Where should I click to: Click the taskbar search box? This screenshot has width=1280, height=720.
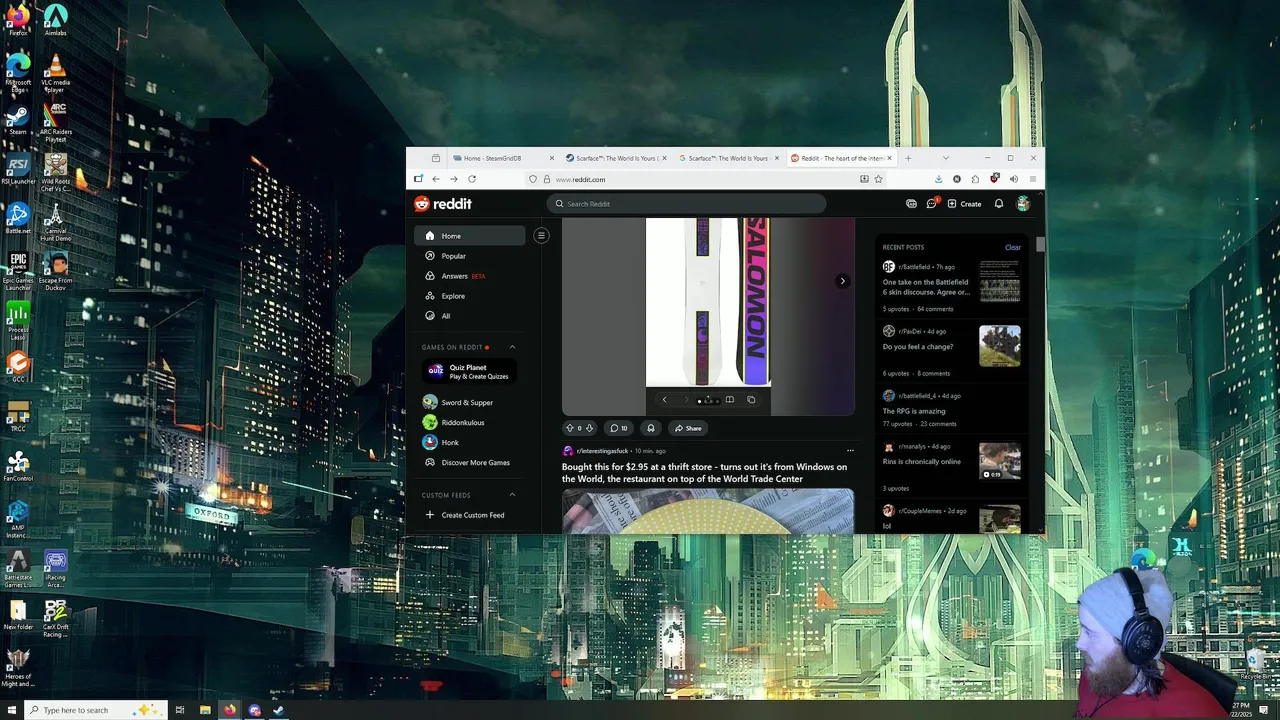(95, 710)
